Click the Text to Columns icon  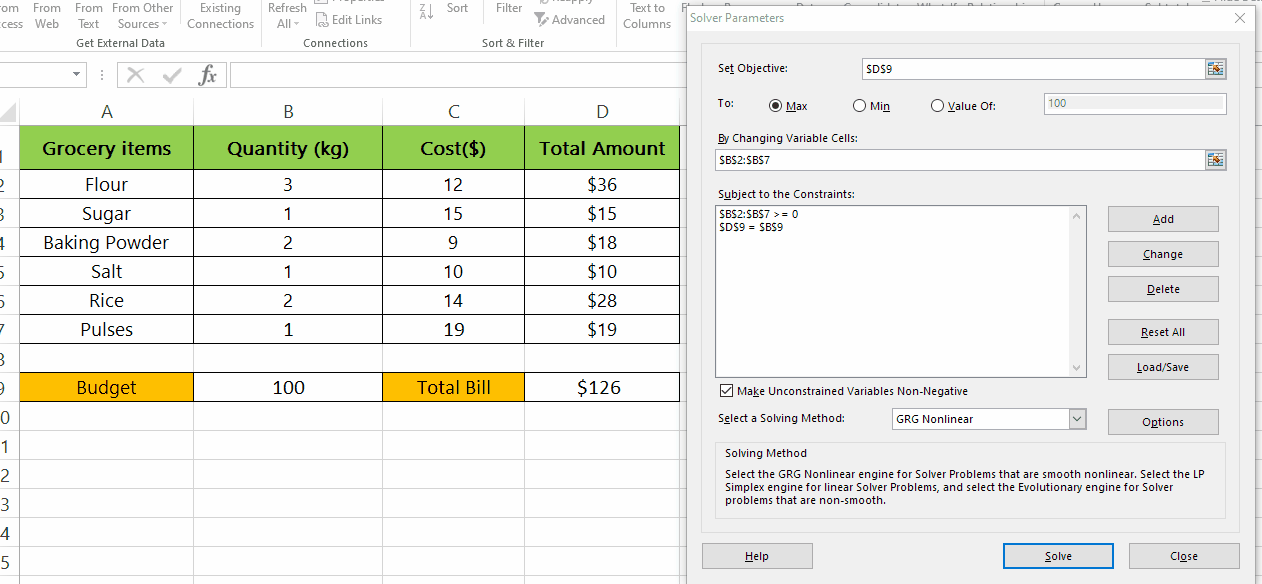(x=647, y=15)
